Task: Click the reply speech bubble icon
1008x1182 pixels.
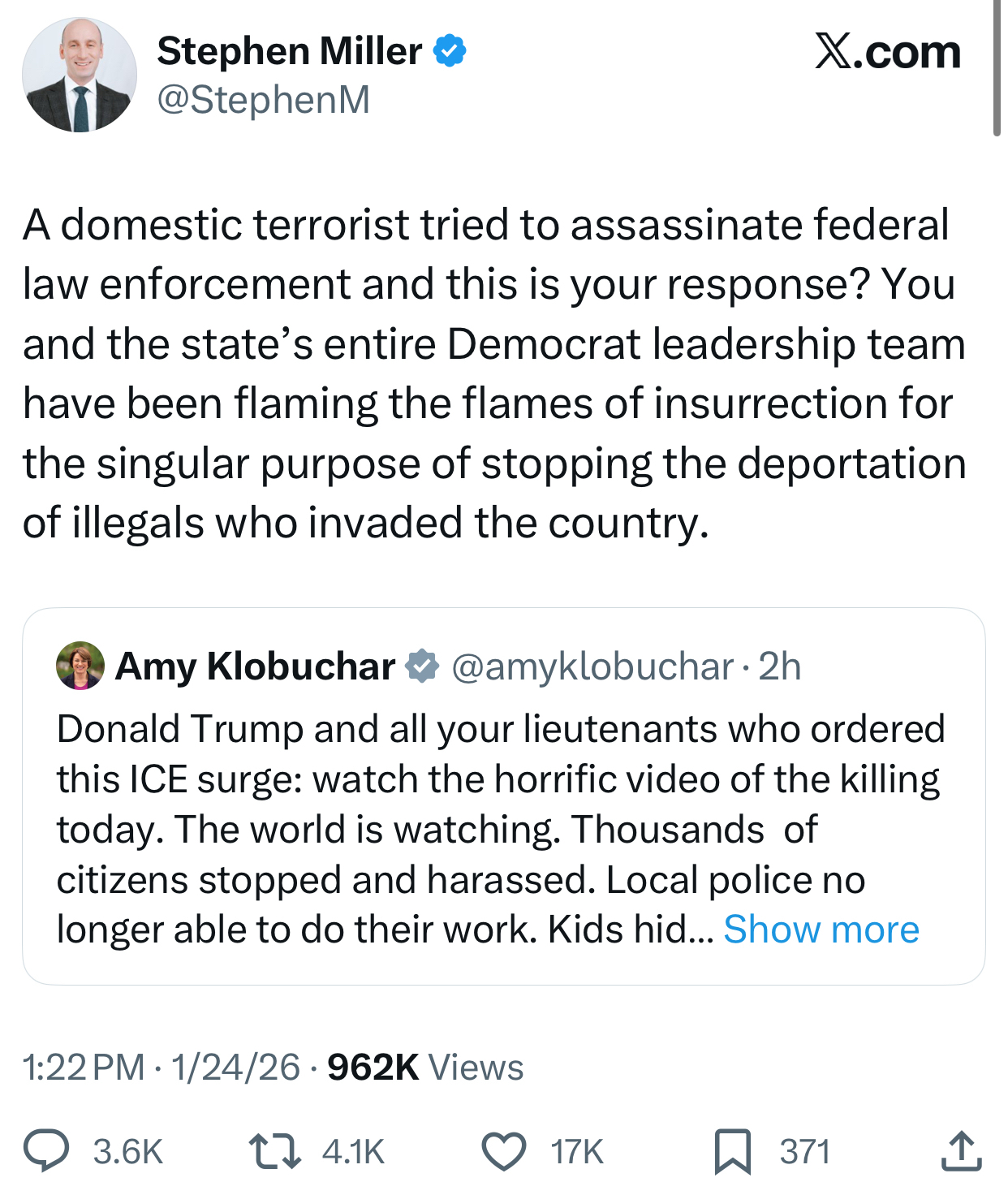Action: (46, 1150)
